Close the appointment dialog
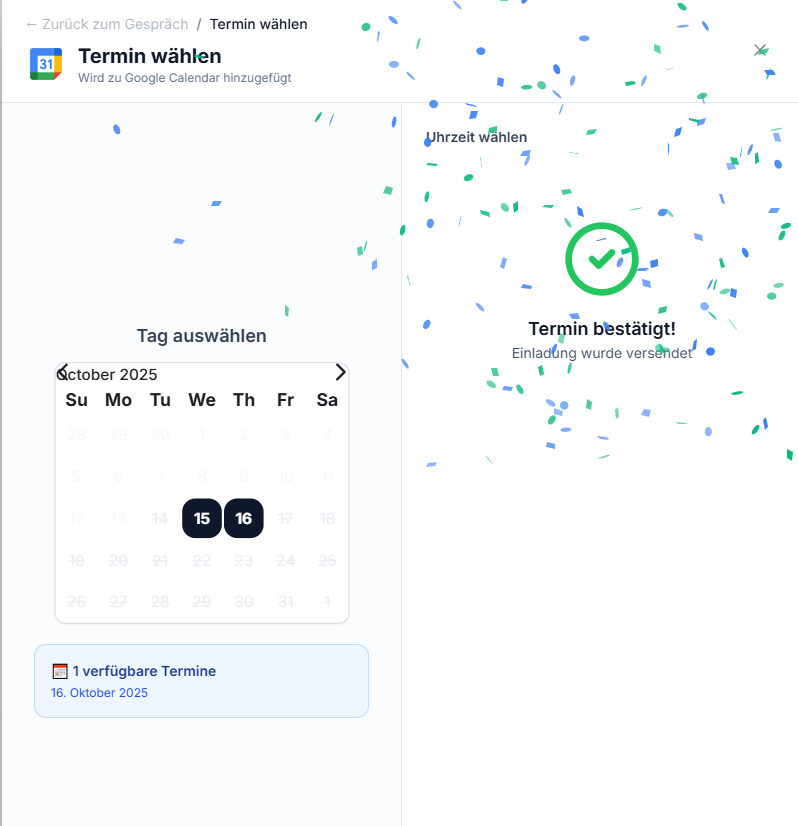798x826 pixels. pyautogui.click(x=760, y=50)
